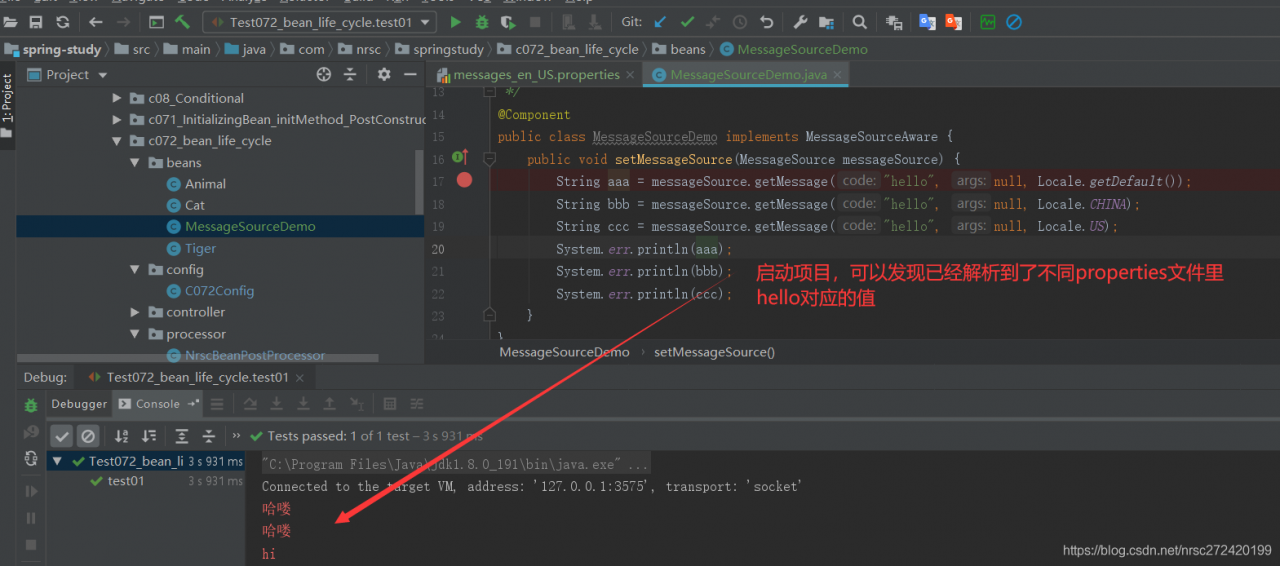The height and width of the screenshot is (566, 1280).
Task: Collapse all in Project panel
Action: (350, 74)
